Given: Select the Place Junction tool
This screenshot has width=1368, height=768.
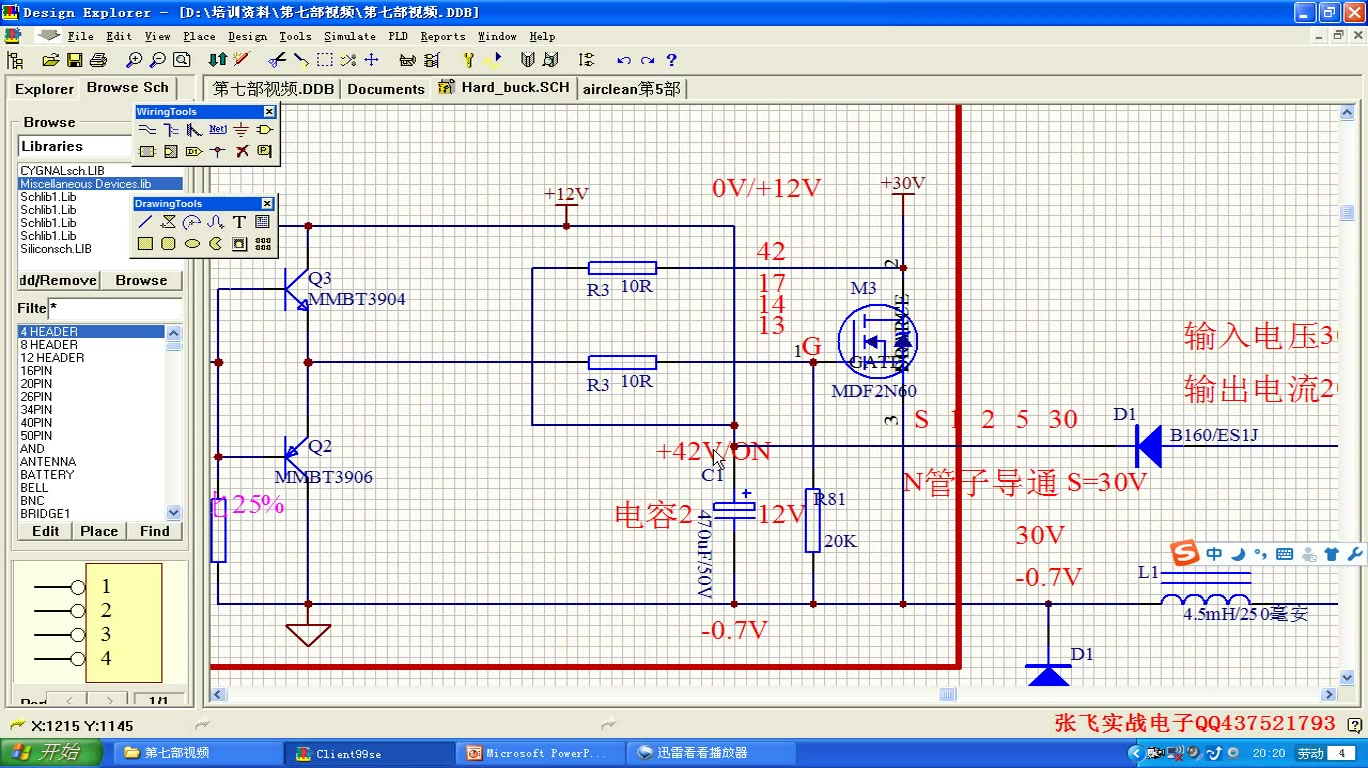Looking at the screenshot, I should 218,152.
